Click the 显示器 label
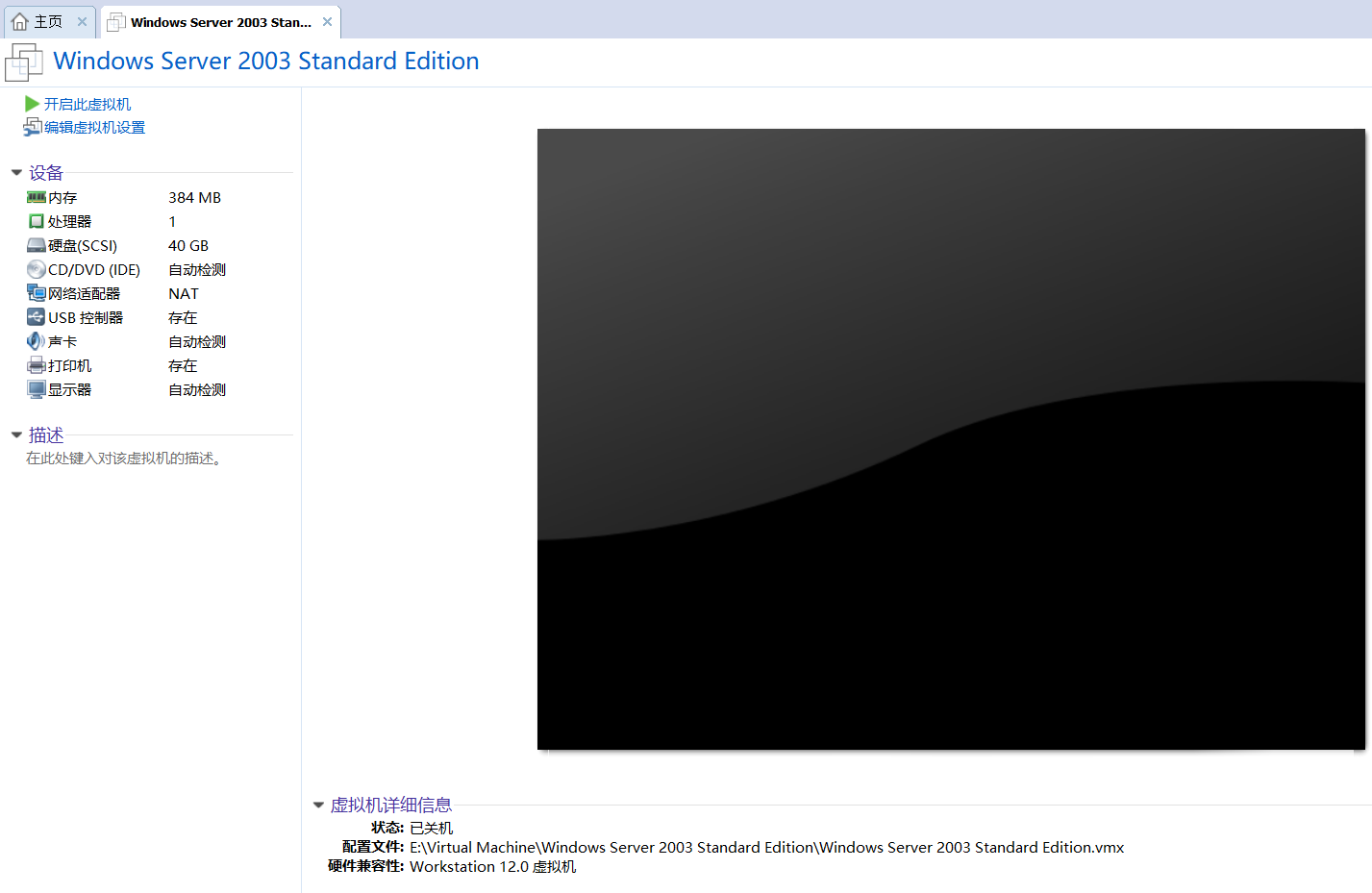This screenshot has height=893, width=1372. click(70, 389)
